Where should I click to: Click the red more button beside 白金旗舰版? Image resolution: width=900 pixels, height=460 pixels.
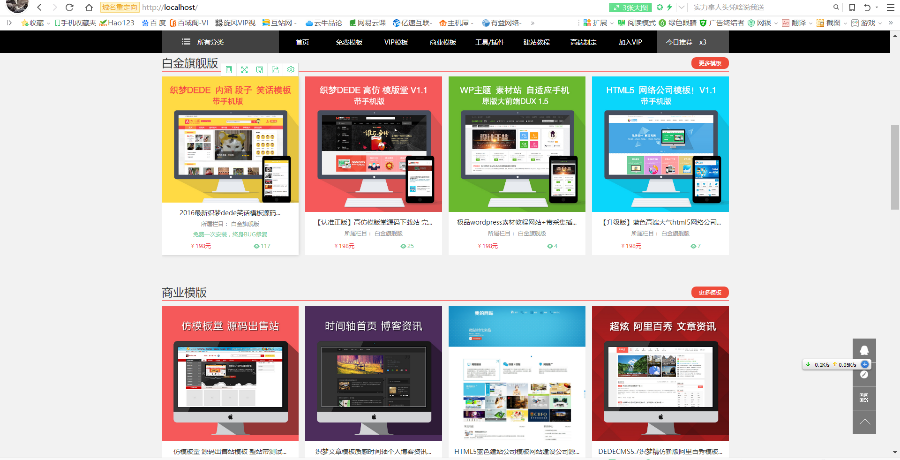point(709,64)
